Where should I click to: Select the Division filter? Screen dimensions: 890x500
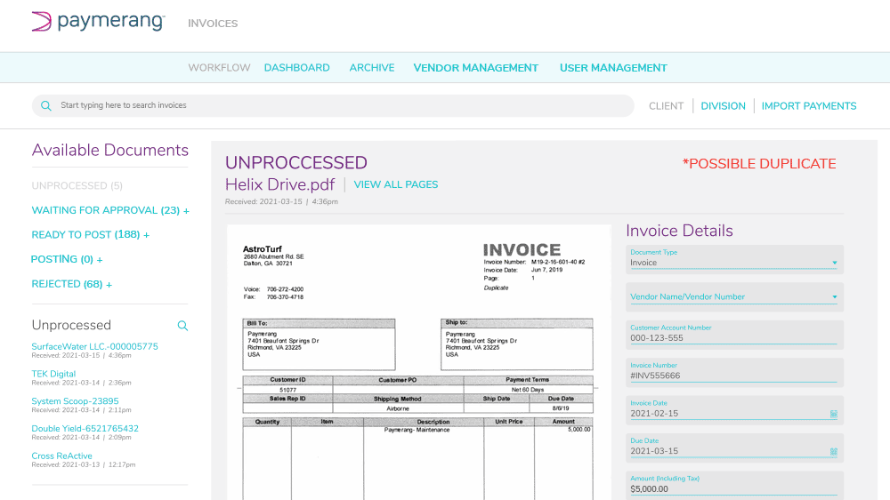click(x=723, y=106)
